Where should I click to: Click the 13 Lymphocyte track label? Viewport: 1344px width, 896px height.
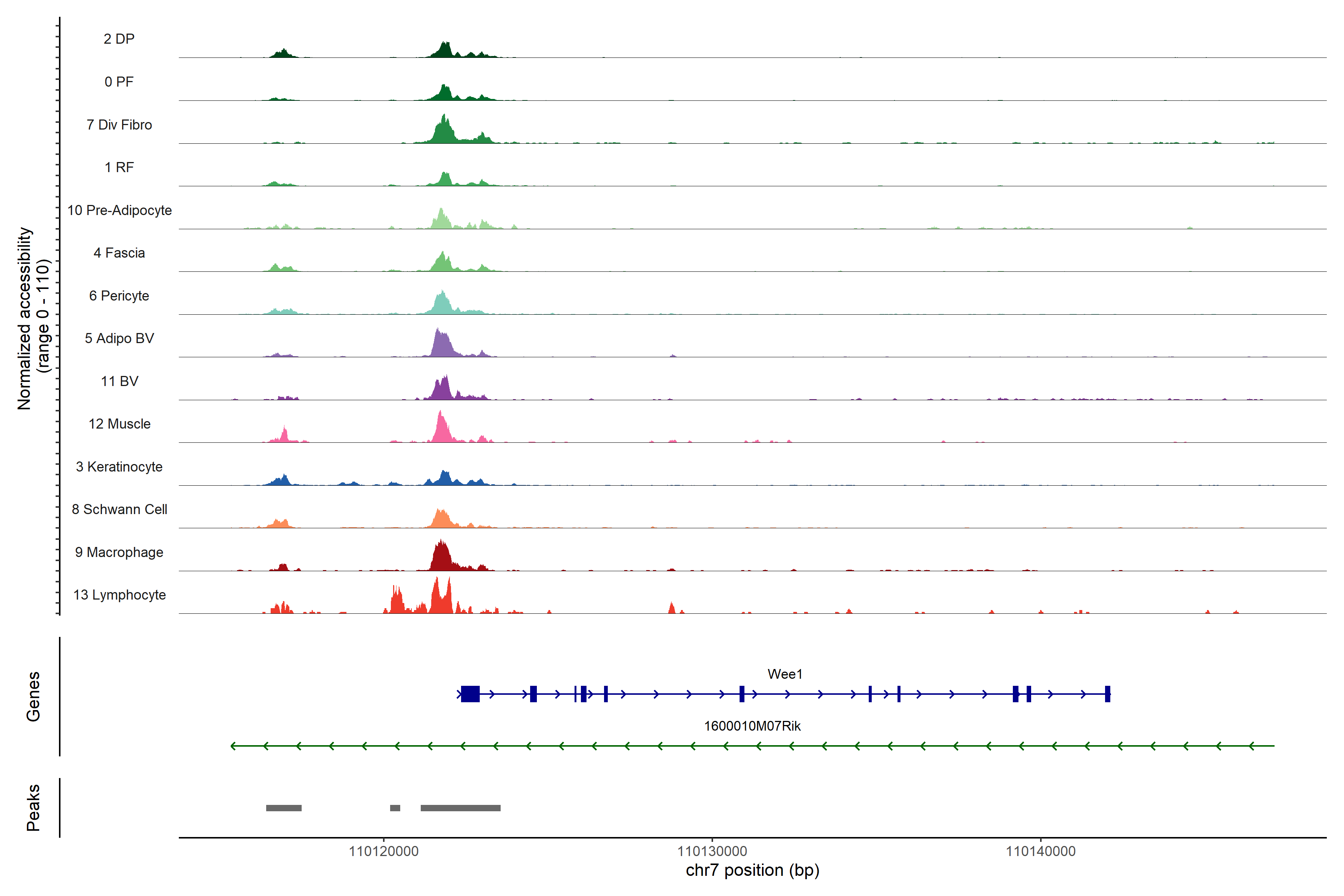click(x=119, y=595)
